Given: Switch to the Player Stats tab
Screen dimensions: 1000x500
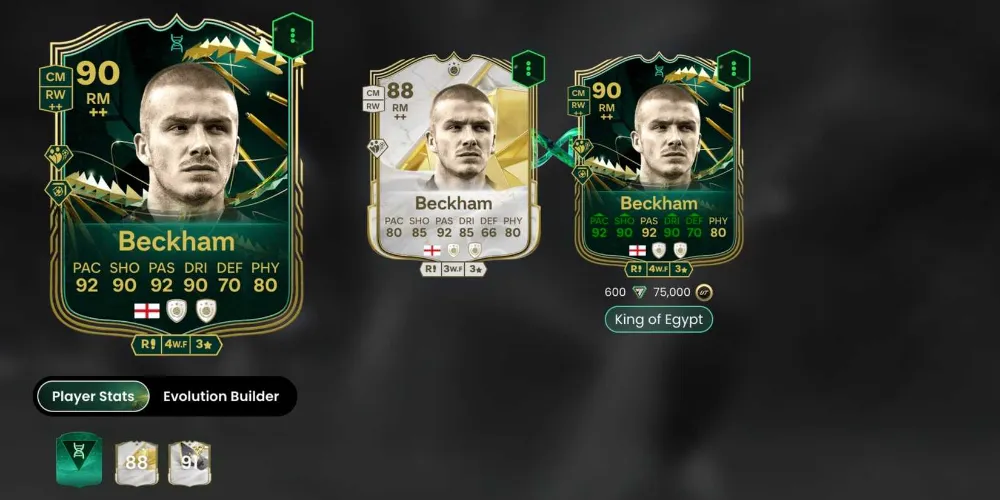Looking at the screenshot, I should 93,396.
